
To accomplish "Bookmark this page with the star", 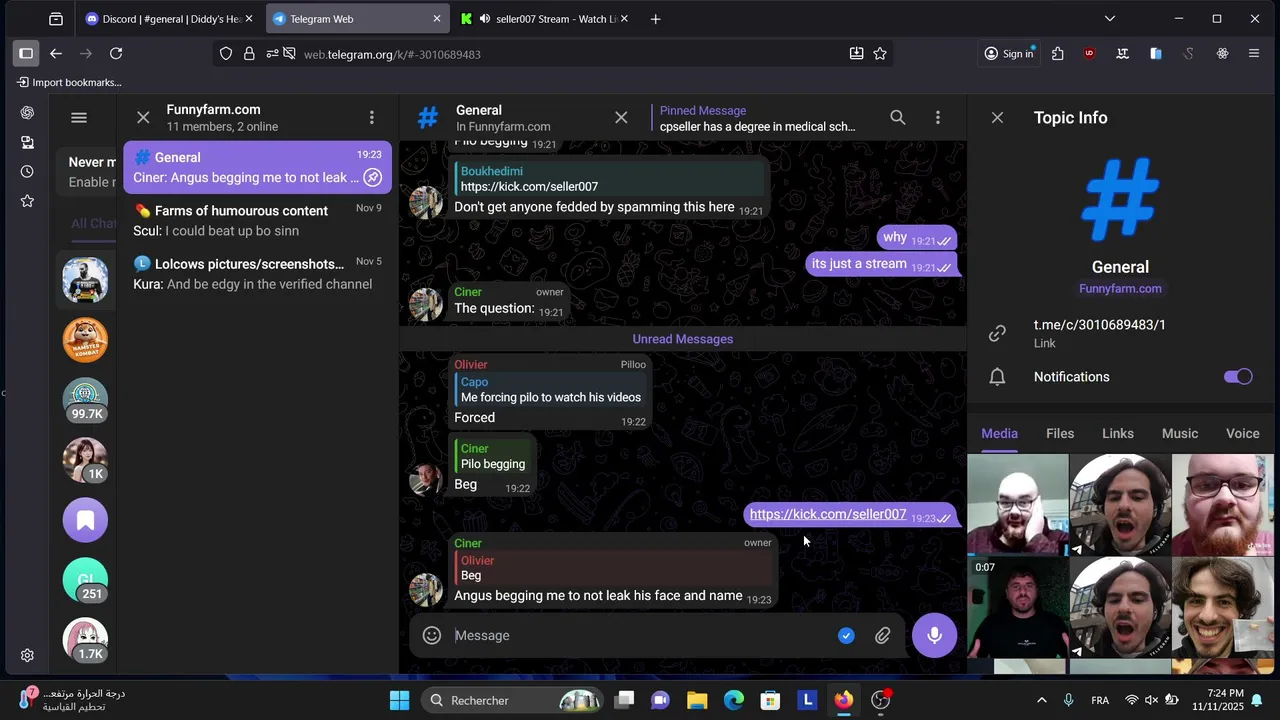I will pos(880,54).
